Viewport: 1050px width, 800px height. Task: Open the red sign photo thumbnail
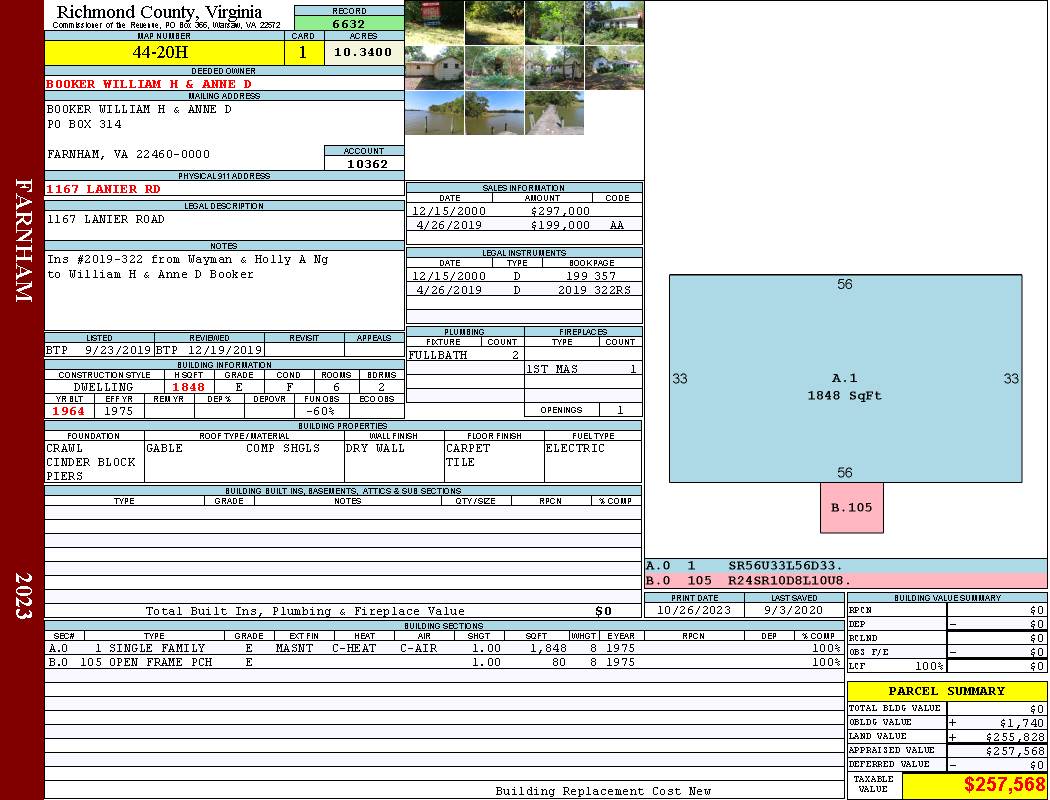click(434, 22)
